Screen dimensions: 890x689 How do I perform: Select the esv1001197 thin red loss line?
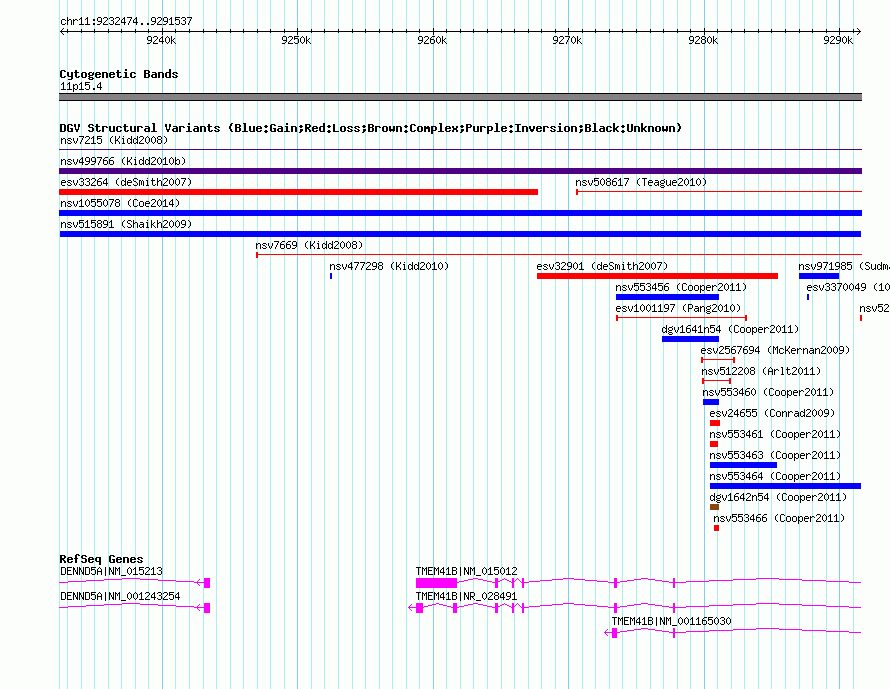coord(681,318)
